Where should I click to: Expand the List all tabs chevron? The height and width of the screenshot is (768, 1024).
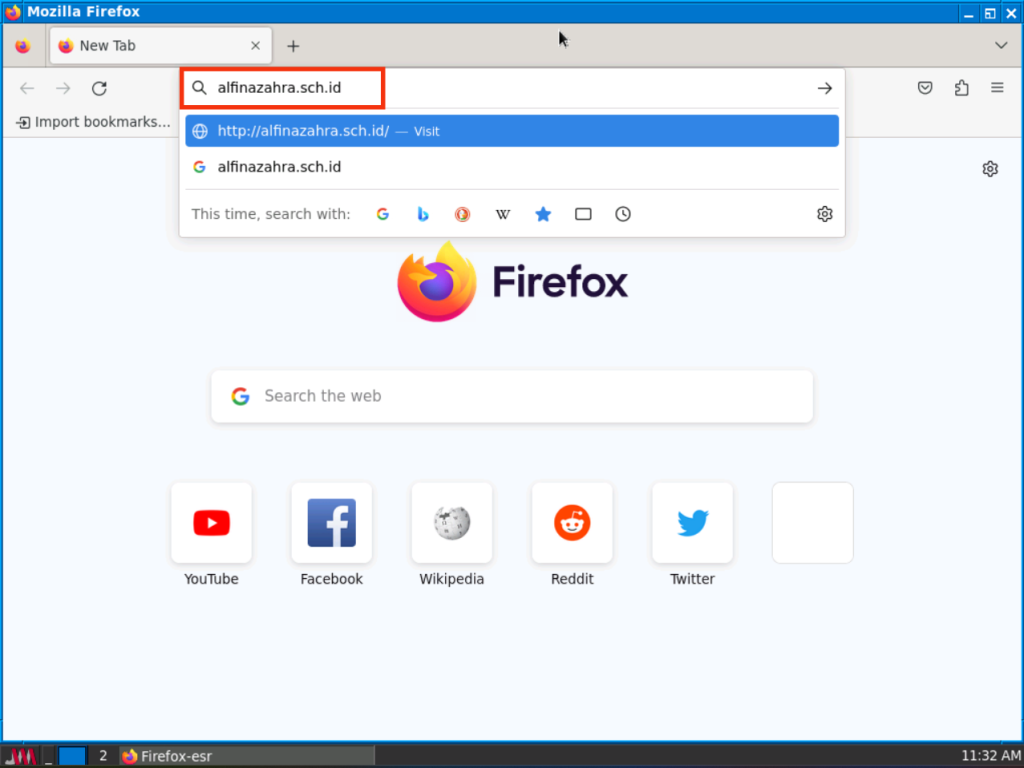pos(1001,46)
